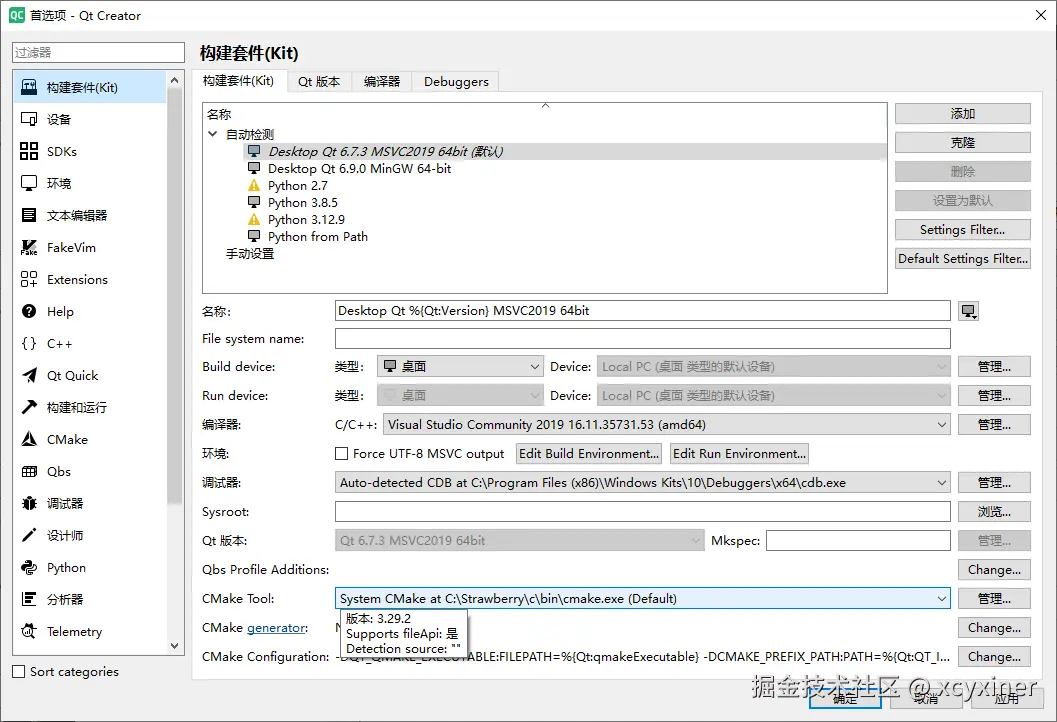Image resolution: width=1057 pixels, height=722 pixels.
Task: Select the 环境 environment category icon
Action: point(29,183)
